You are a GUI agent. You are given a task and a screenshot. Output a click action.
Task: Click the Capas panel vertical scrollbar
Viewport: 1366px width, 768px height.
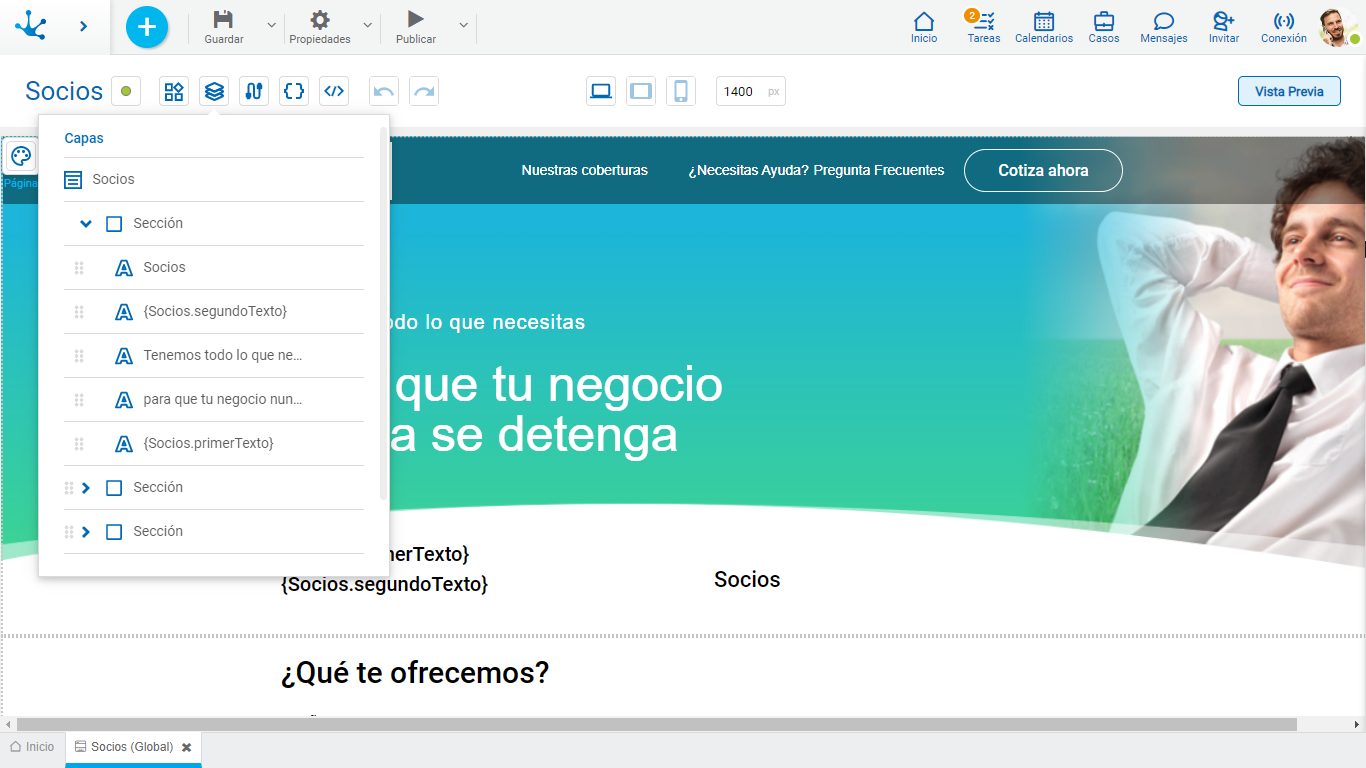(x=384, y=313)
